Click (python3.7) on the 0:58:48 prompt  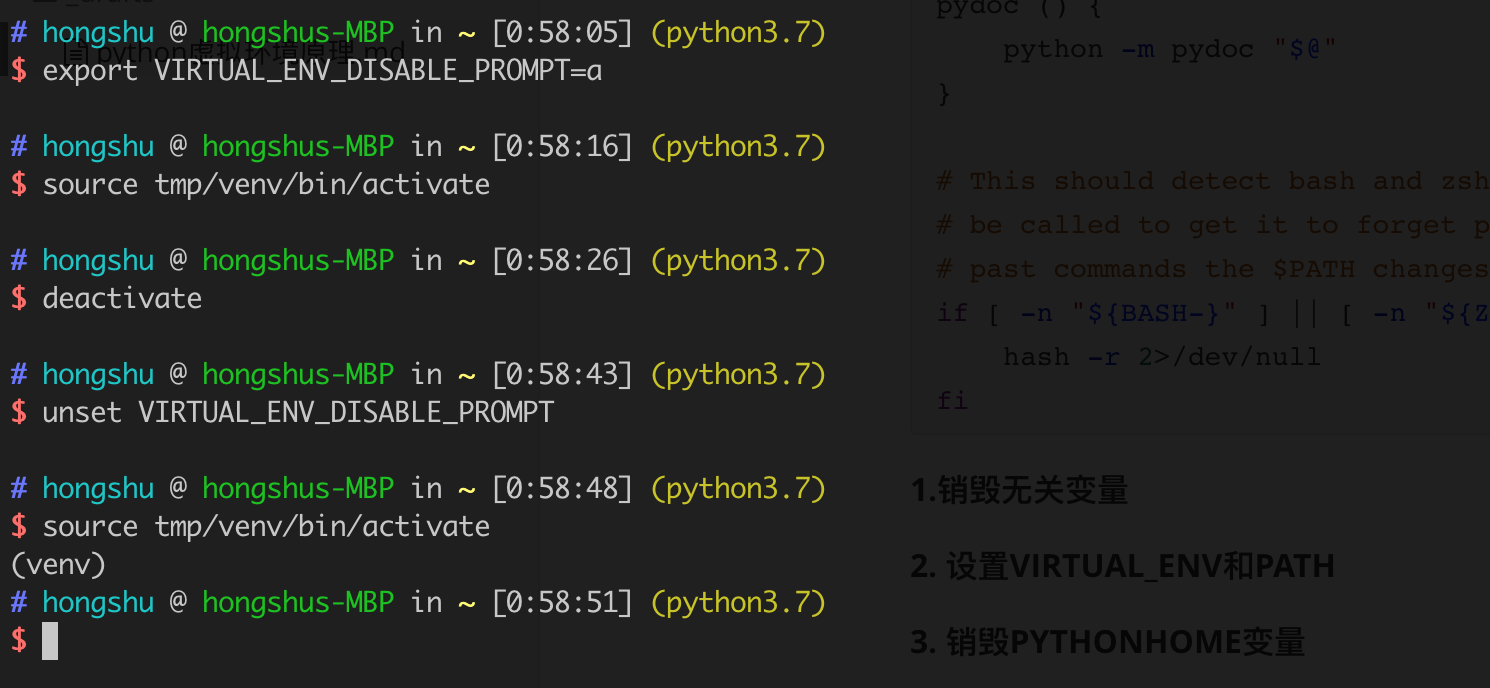[x=738, y=489]
